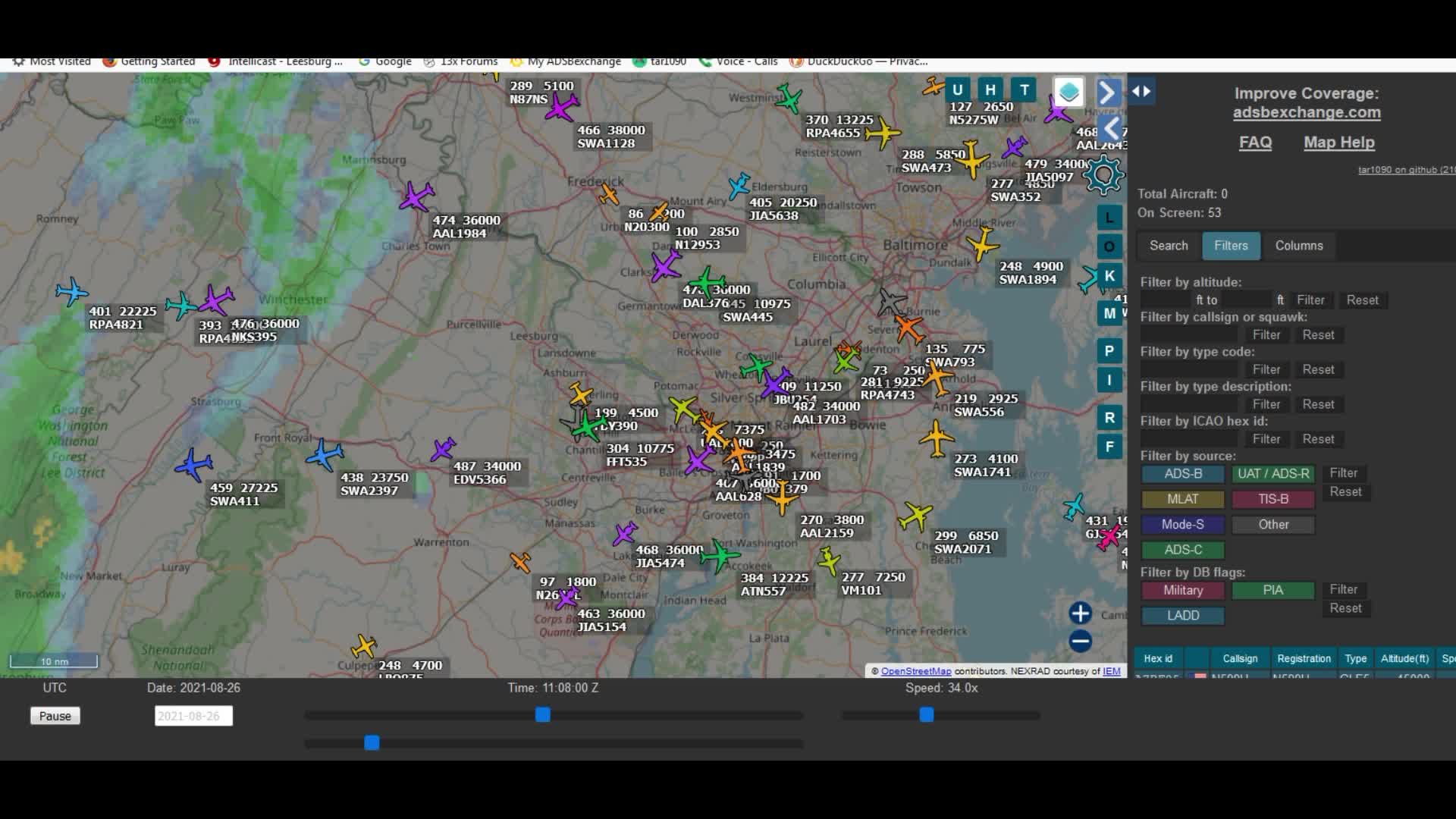The height and width of the screenshot is (819, 1456).
Task: Collapse the sidebar with the left chevron
Action: tap(1111, 128)
